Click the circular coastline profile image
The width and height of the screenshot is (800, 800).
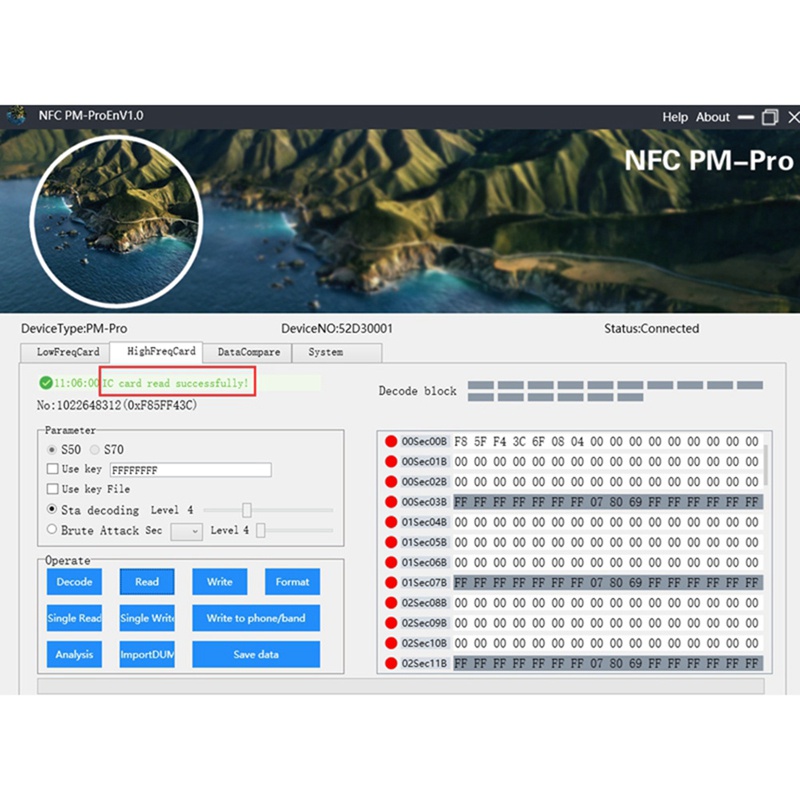click(x=115, y=220)
